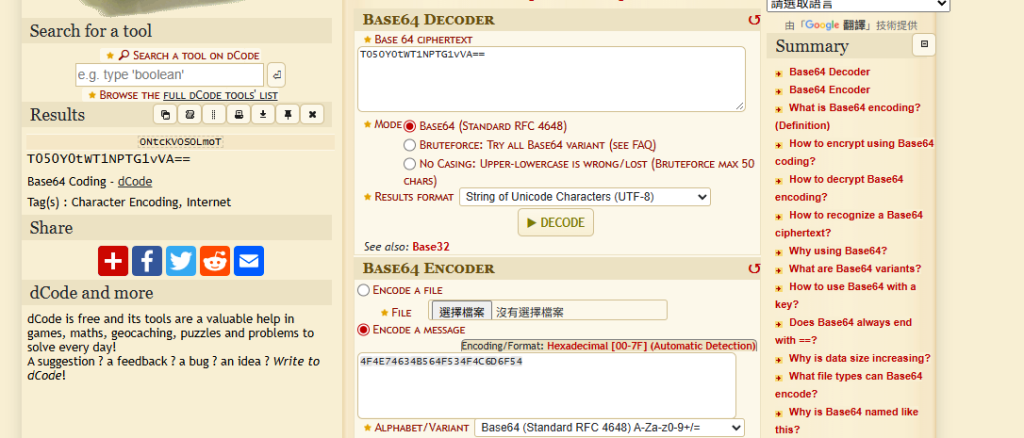Share on Reddit
1024x438 pixels.
(x=215, y=261)
